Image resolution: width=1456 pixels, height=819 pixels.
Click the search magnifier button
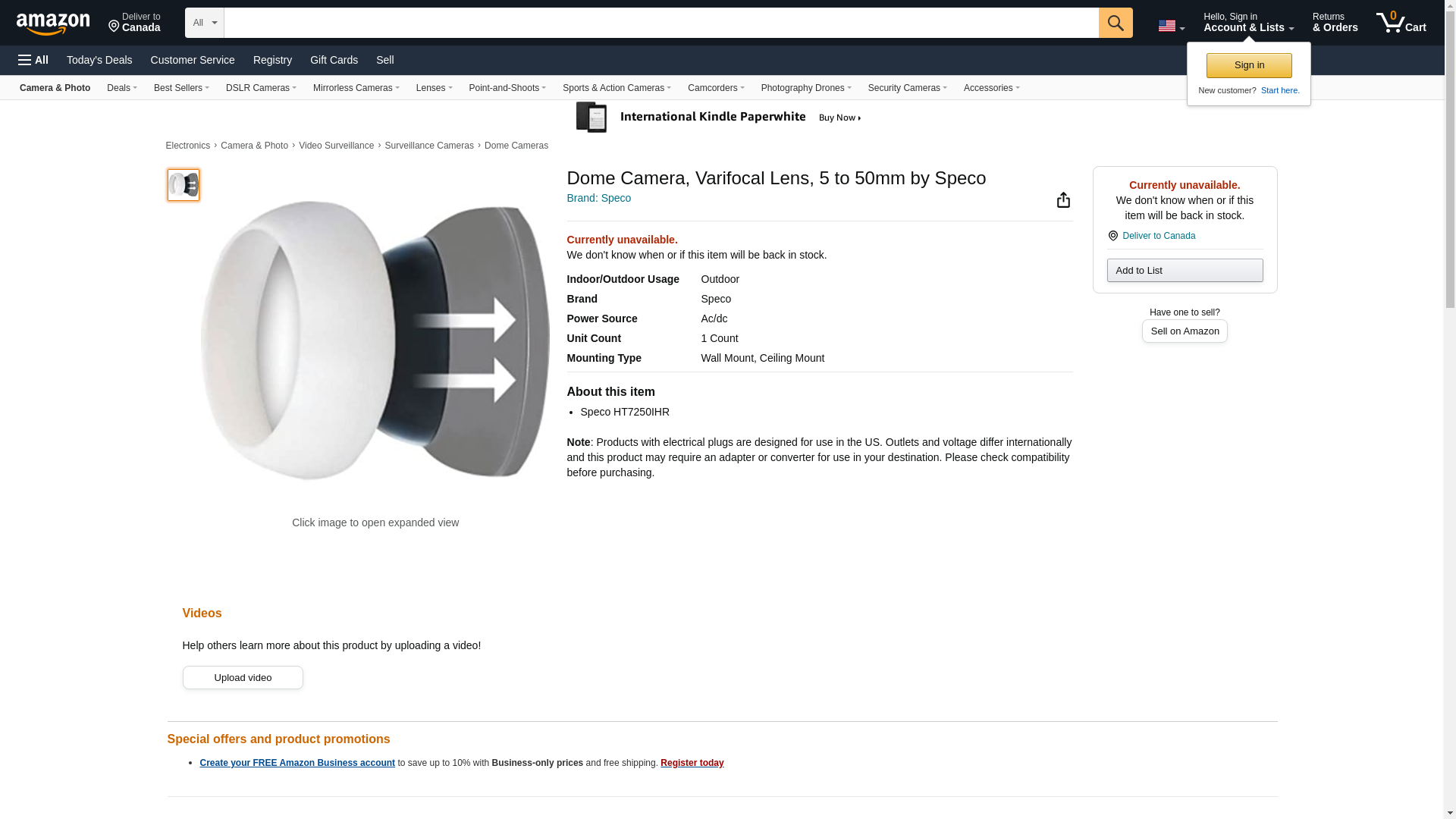[x=1115, y=23]
